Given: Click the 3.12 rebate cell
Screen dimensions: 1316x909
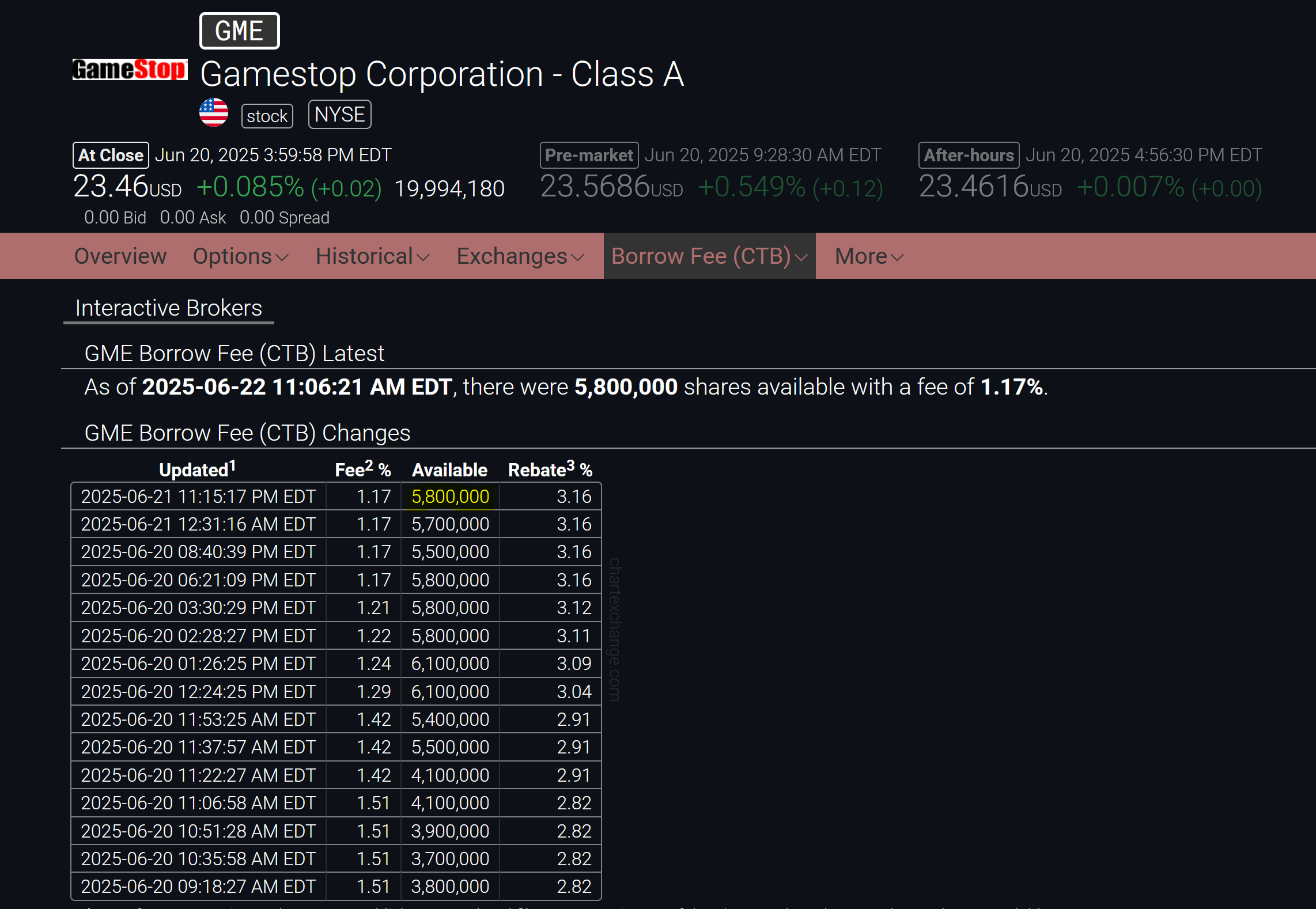Looking at the screenshot, I should click(550, 608).
